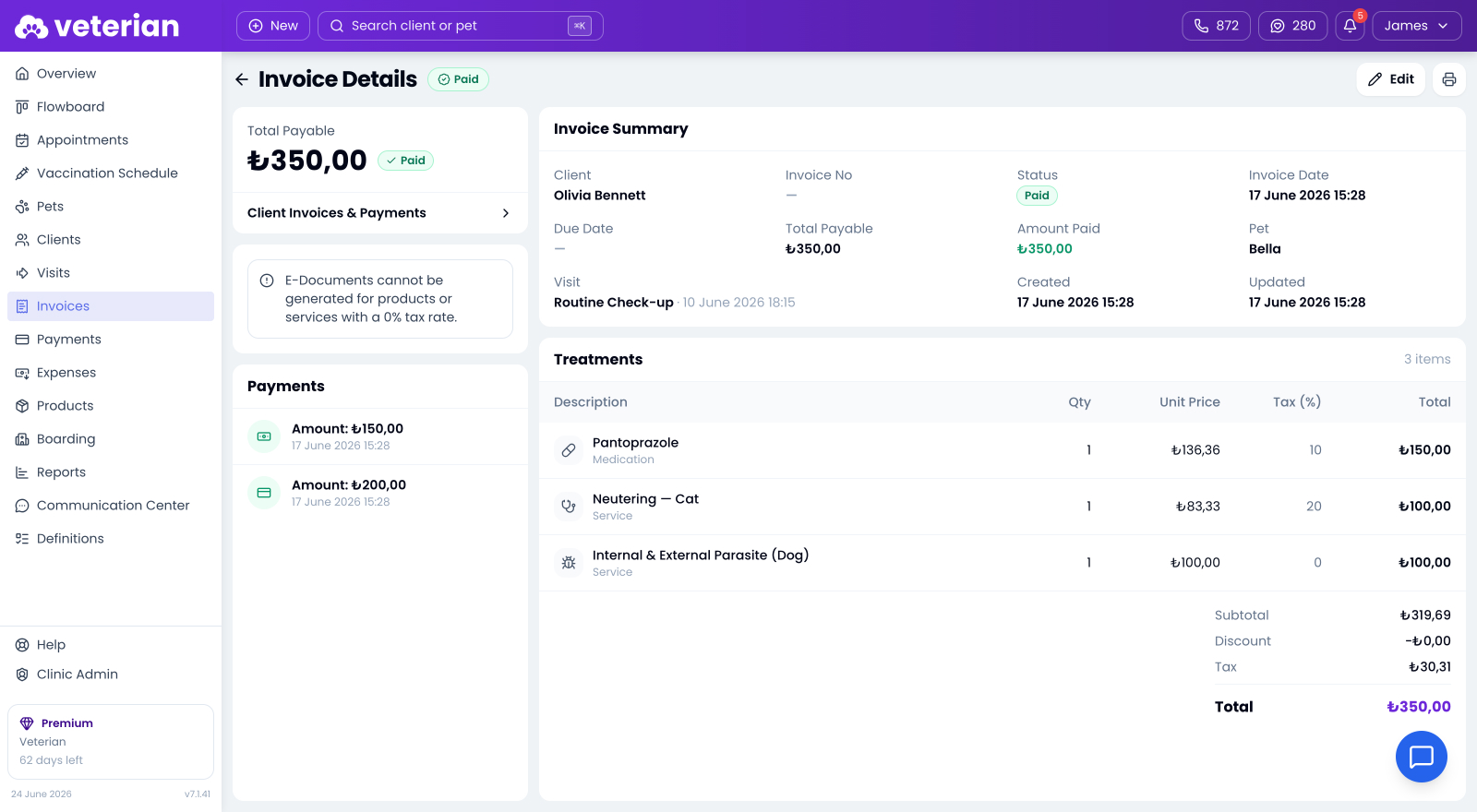Viewport: 1477px width, 812px height.
Task: Click the Paid status badge in Invoice Summary
Action: (x=1038, y=196)
